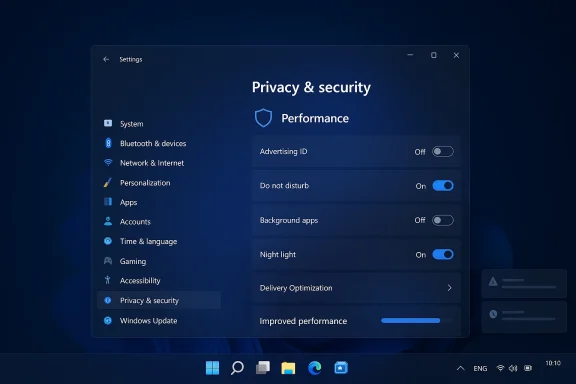The height and width of the screenshot is (384, 576).
Task: Minimize the Settings window
Action: [410, 55]
